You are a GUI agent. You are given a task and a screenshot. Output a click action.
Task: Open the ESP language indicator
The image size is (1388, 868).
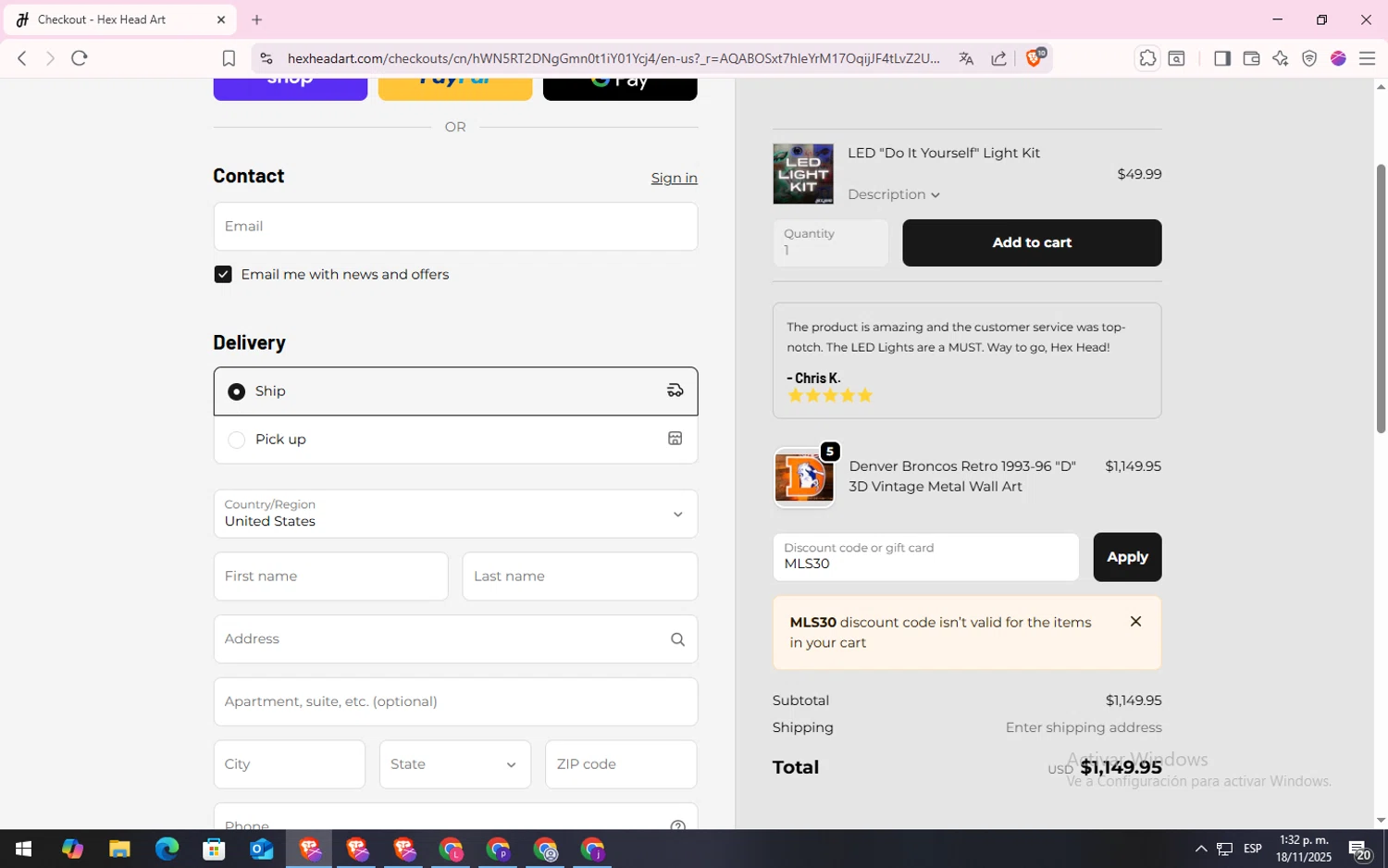(x=1253, y=849)
